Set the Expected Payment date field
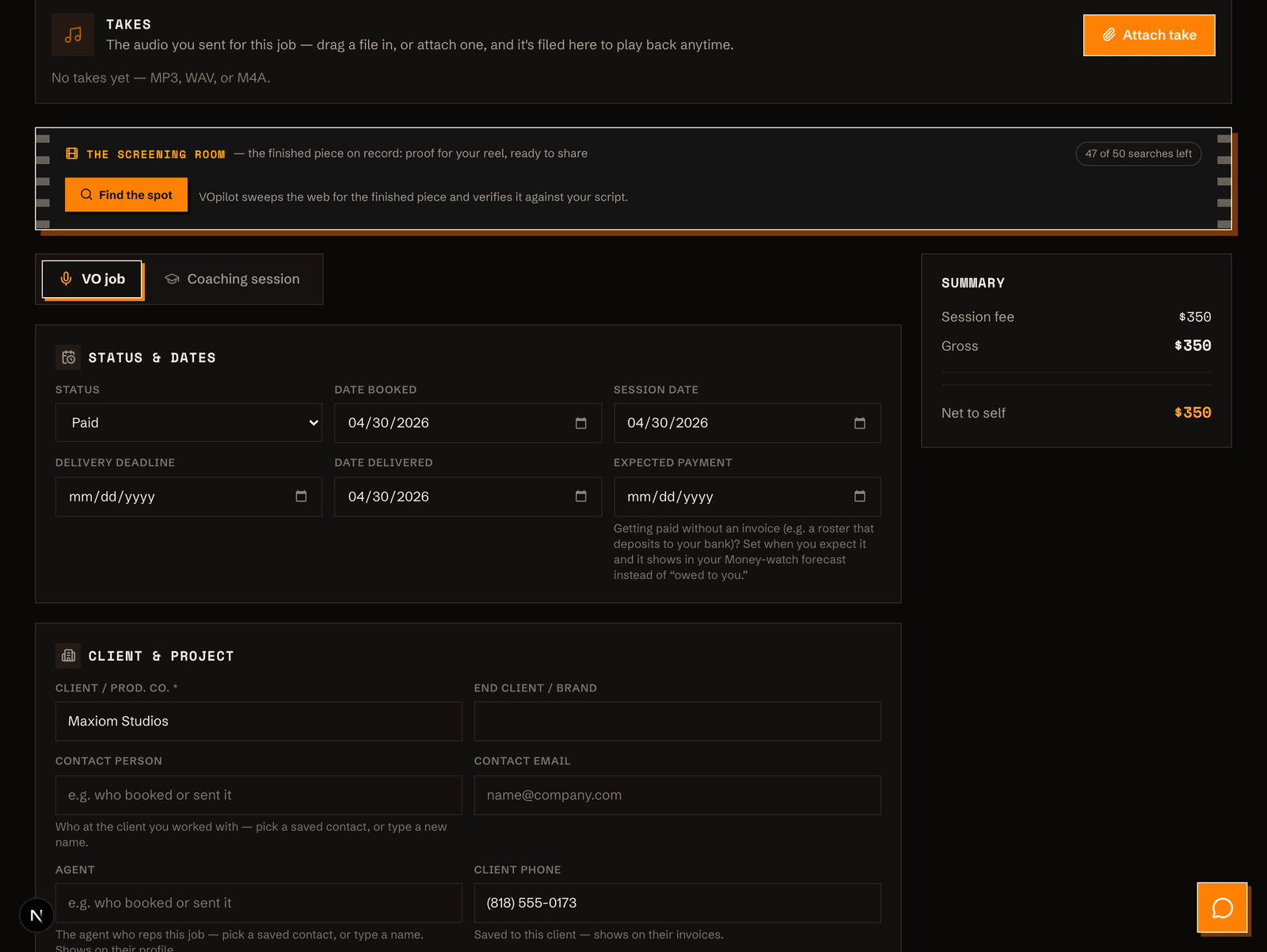1267x952 pixels. (747, 497)
